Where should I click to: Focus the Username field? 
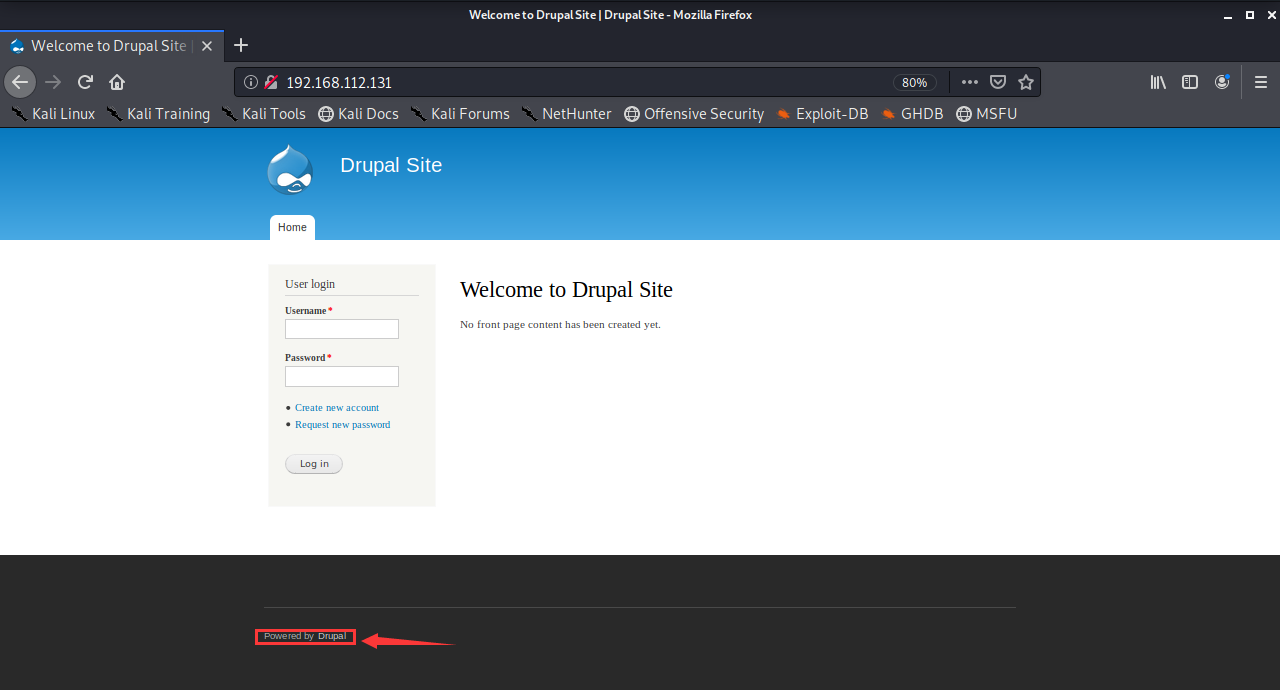point(342,329)
